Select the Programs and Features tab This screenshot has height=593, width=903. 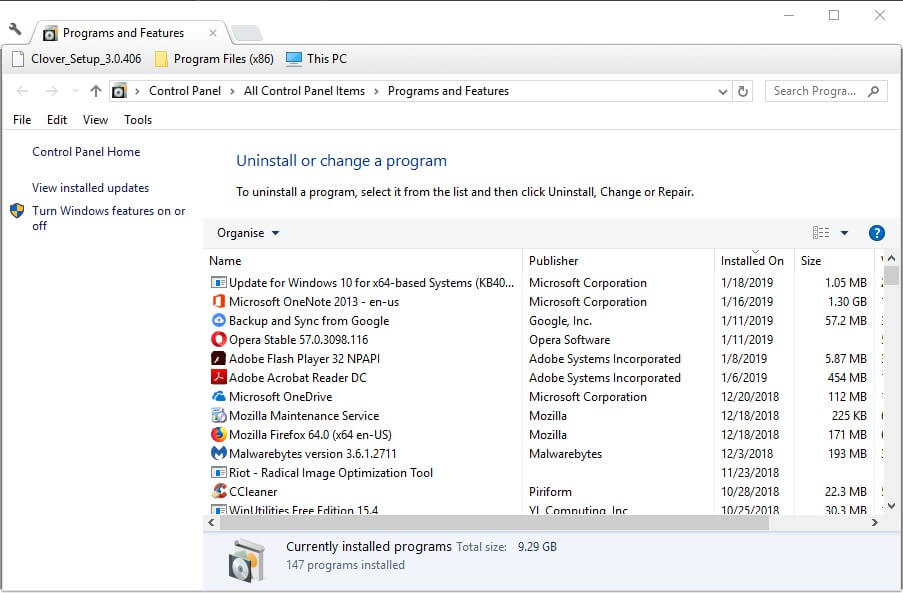[123, 33]
